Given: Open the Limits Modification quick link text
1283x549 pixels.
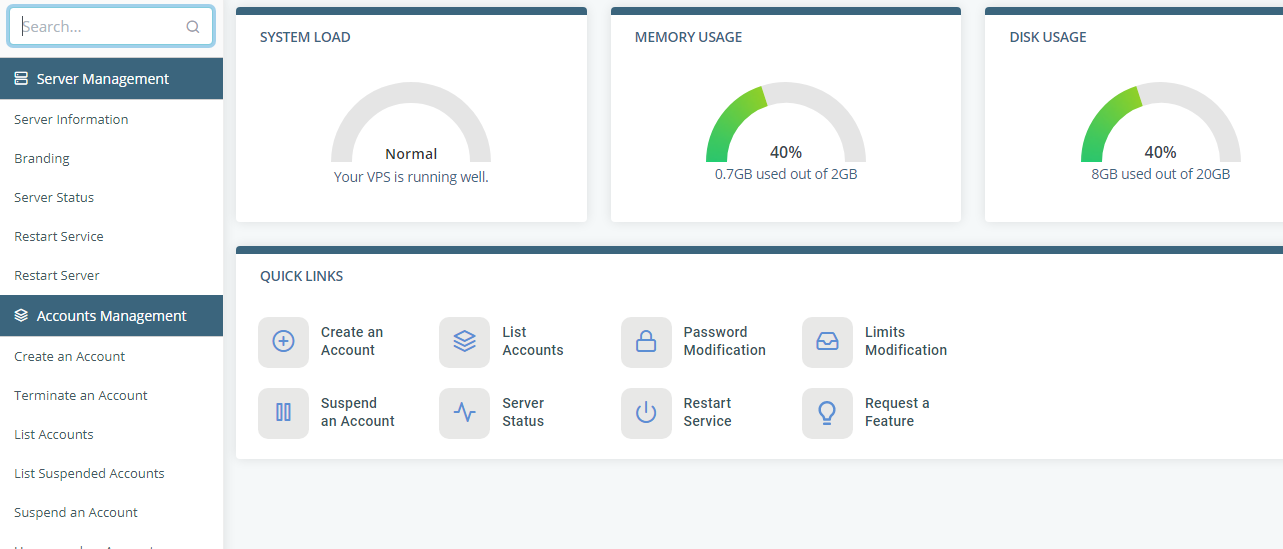Looking at the screenshot, I should 906,341.
